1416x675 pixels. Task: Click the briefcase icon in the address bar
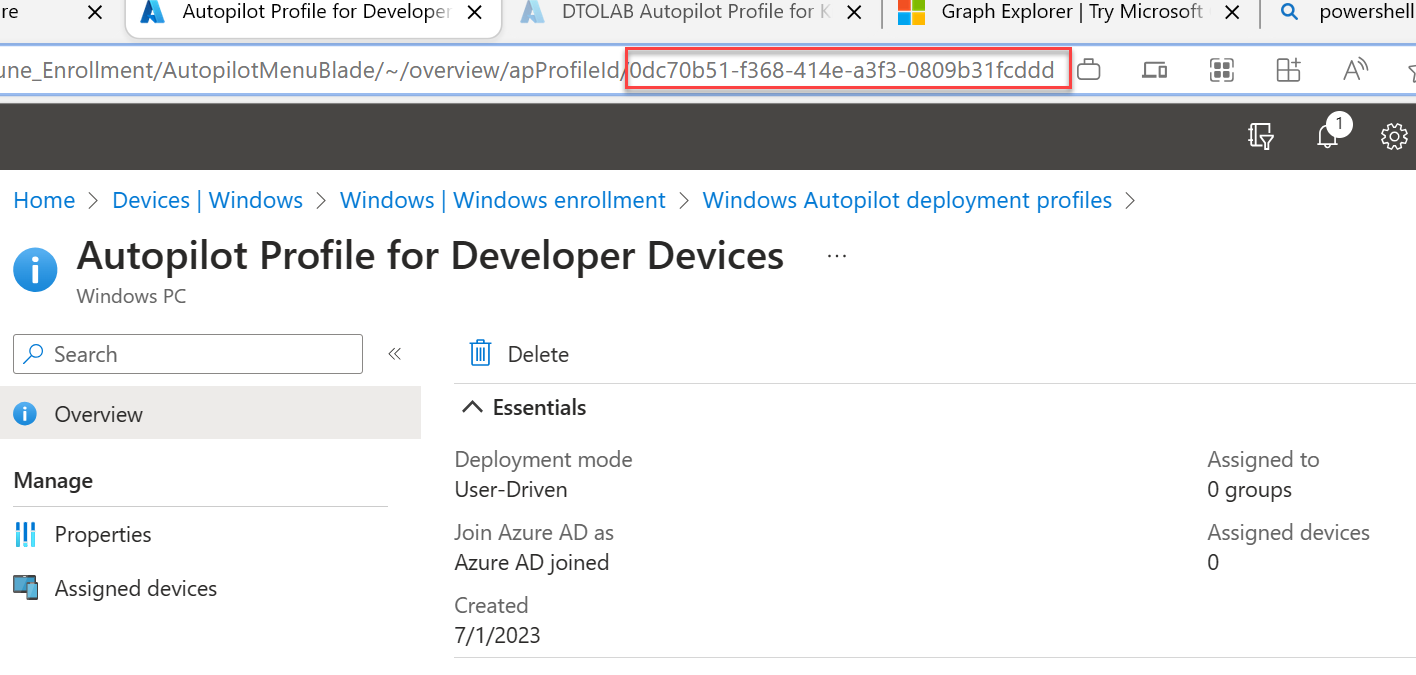click(1089, 70)
